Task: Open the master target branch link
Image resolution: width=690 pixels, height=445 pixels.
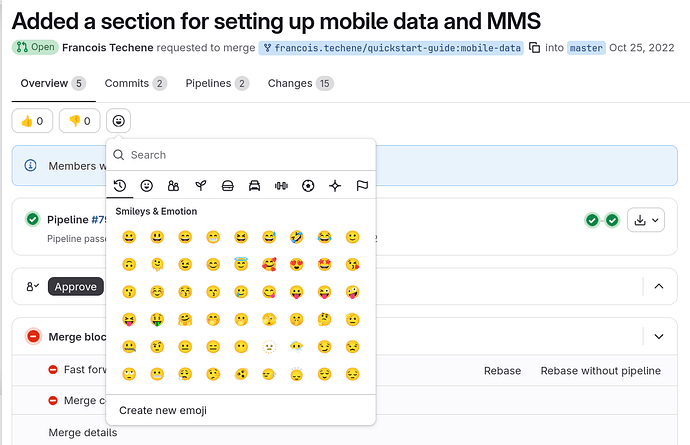Action: [x=586, y=48]
